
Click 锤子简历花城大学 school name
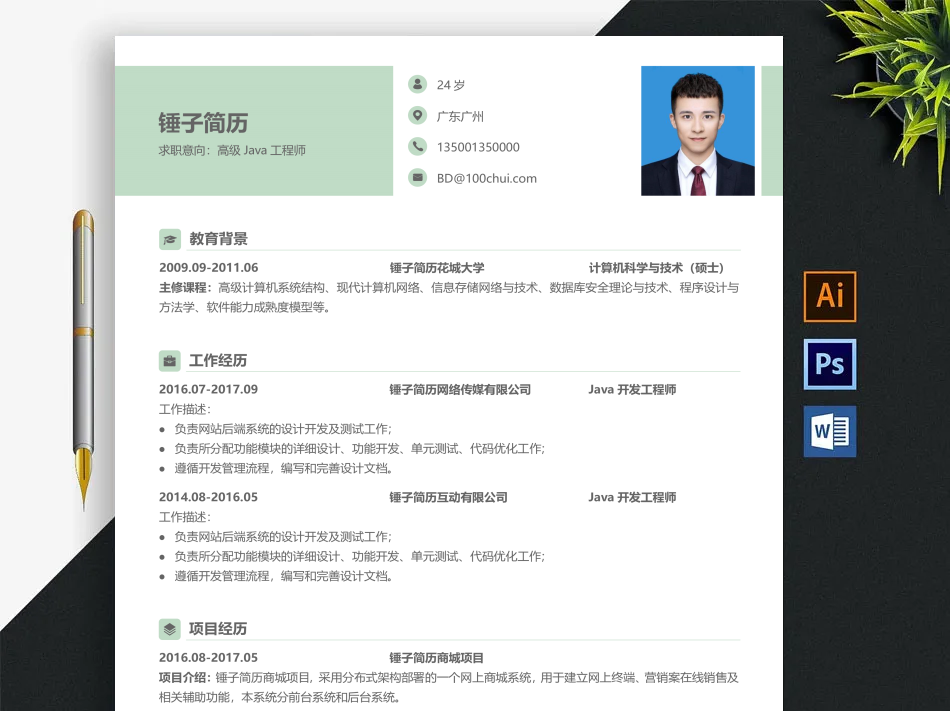click(437, 268)
